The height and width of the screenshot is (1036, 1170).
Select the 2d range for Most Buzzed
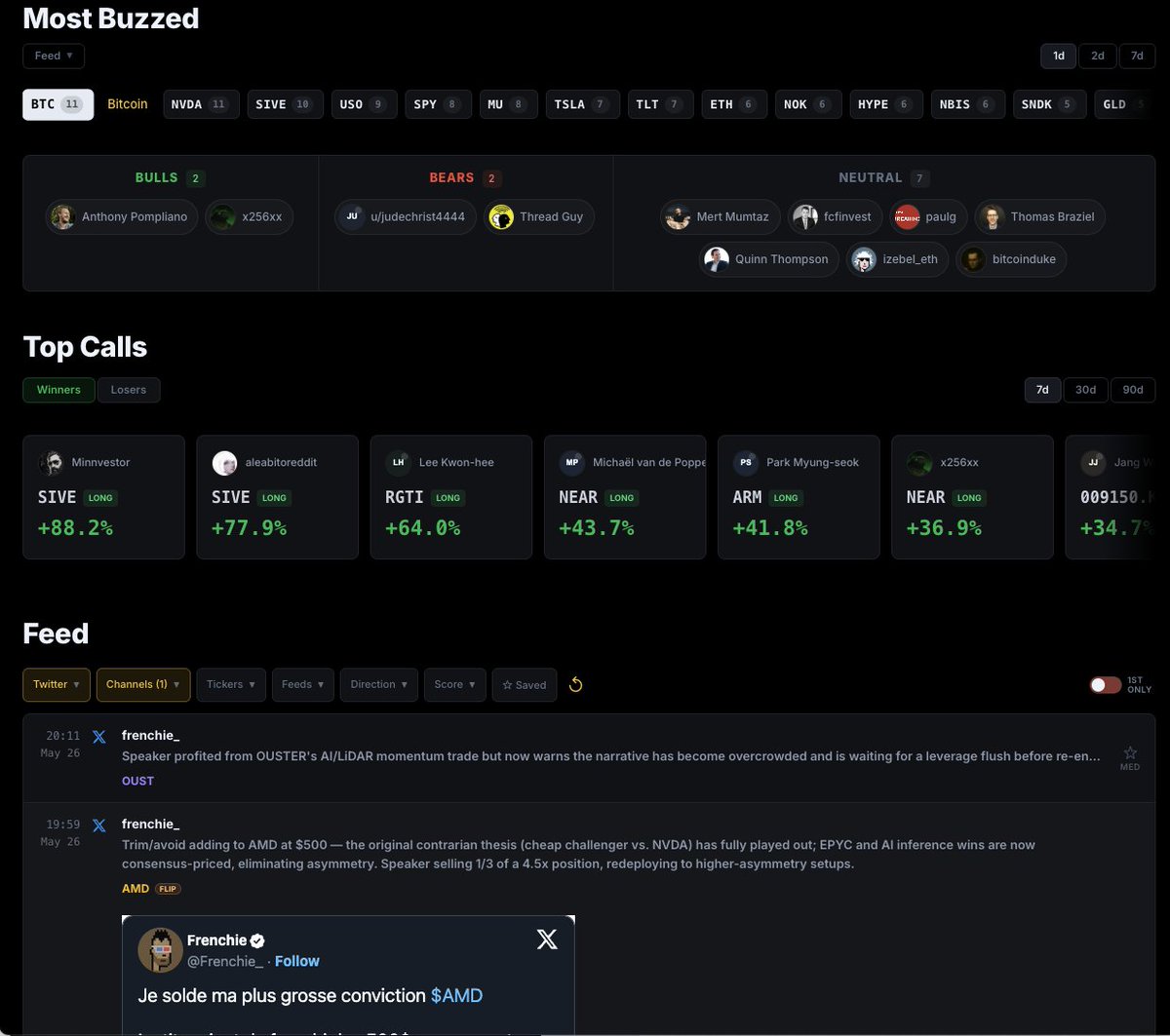point(1097,56)
